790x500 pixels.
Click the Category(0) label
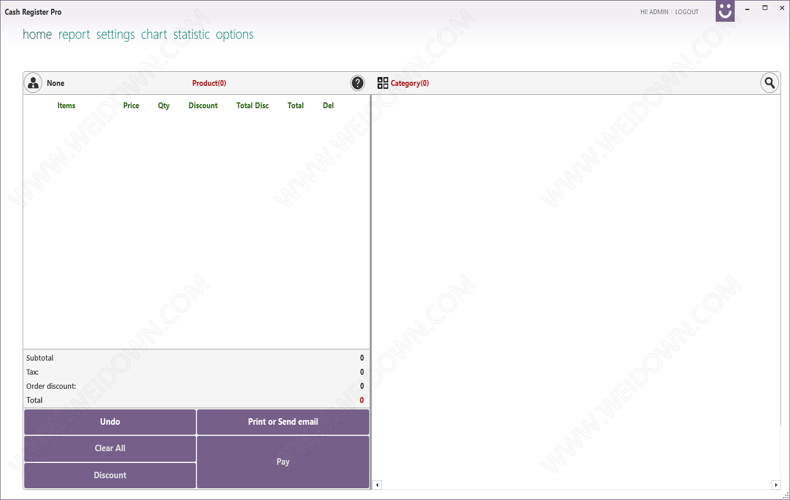(410, 83)
